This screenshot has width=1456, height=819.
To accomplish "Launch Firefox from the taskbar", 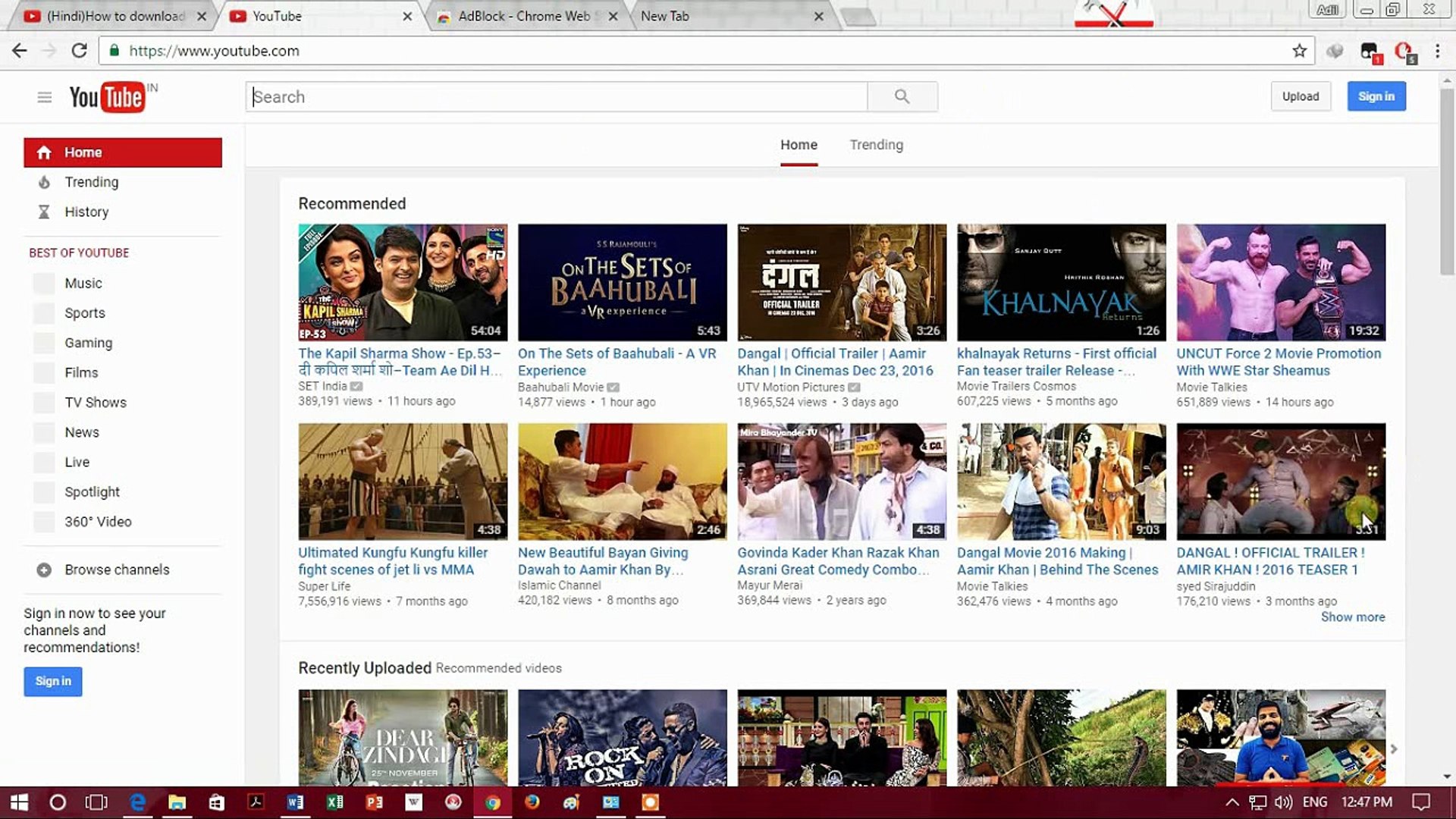I will click(x=532, y=802).
